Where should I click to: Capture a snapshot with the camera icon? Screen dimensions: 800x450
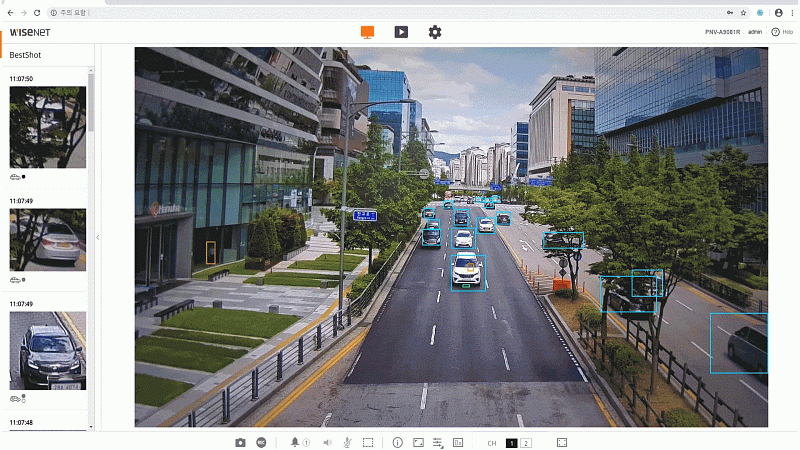pyautogui.click(x=240, y=442)
